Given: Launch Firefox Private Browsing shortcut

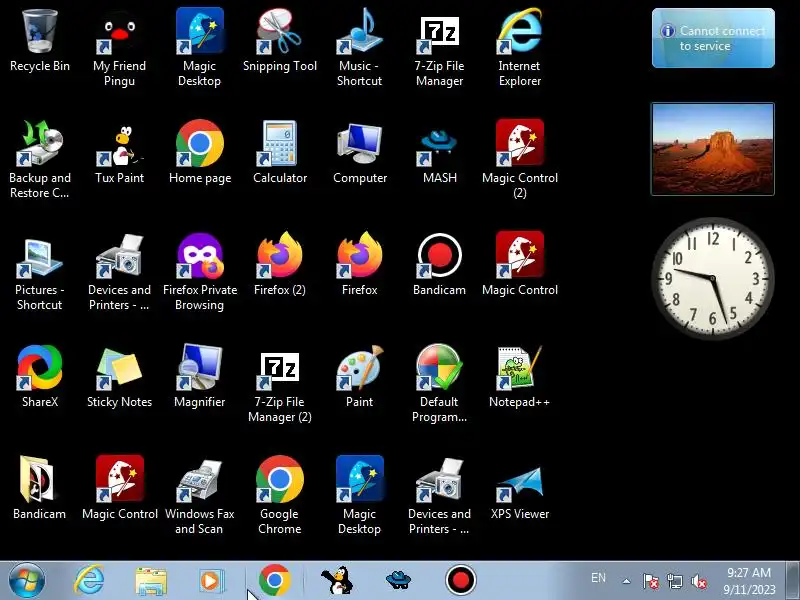Looking at the screenshot, I should tap(199, 271).
